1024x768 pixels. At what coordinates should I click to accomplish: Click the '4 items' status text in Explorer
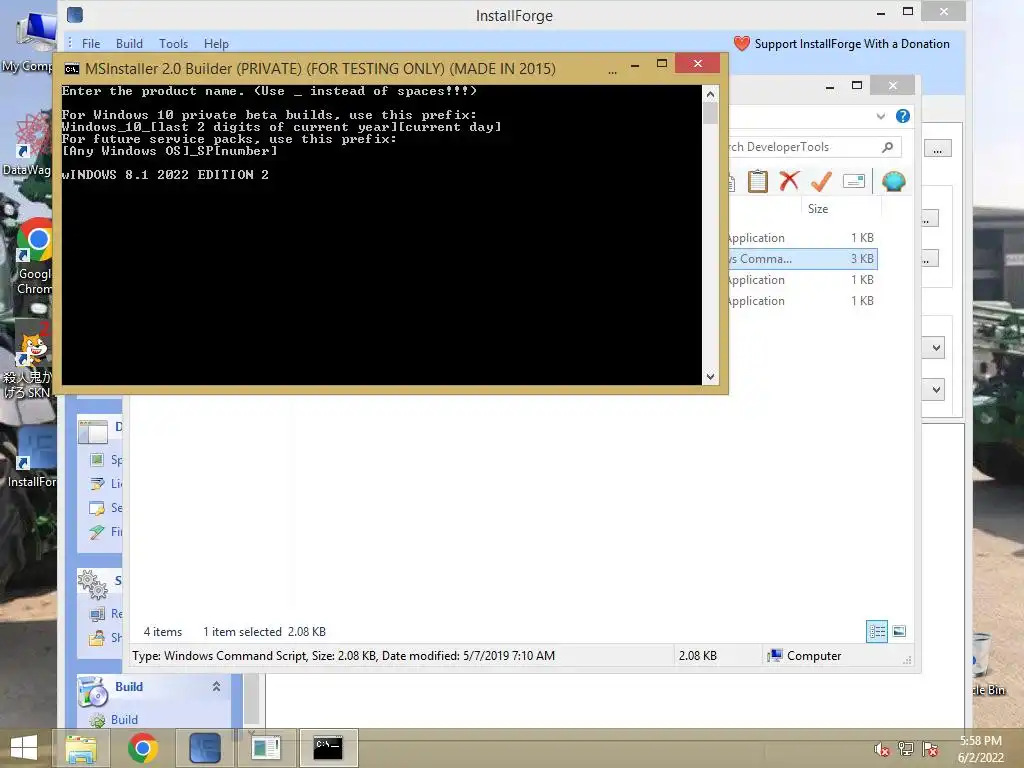point(163,632)
